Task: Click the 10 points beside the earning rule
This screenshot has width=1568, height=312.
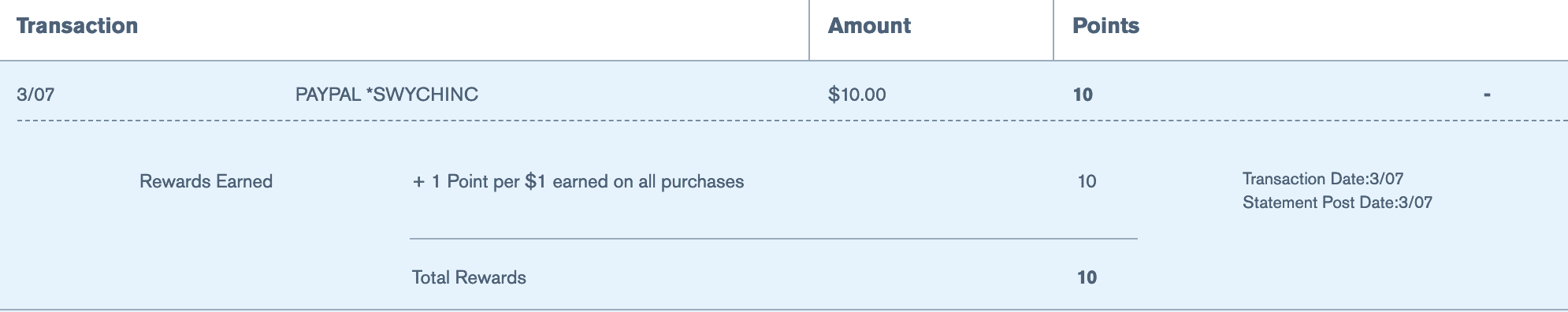Action: [1087, 181]
